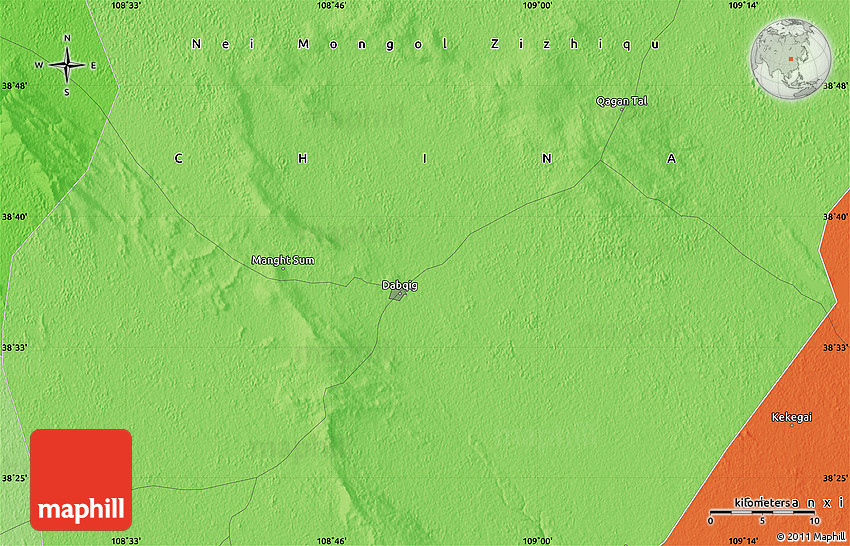850x546 pixels.
Task: Select the red location dot on the globe
Action: (790, 57)
